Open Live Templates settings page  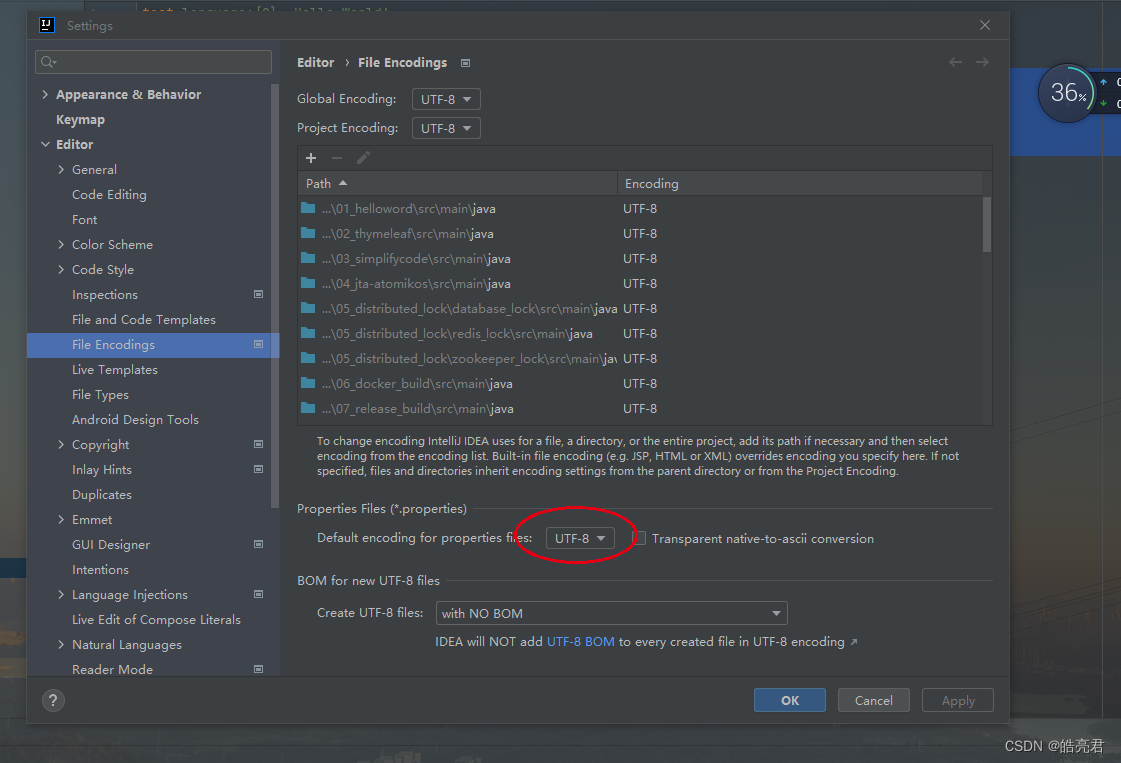[114, 370]
